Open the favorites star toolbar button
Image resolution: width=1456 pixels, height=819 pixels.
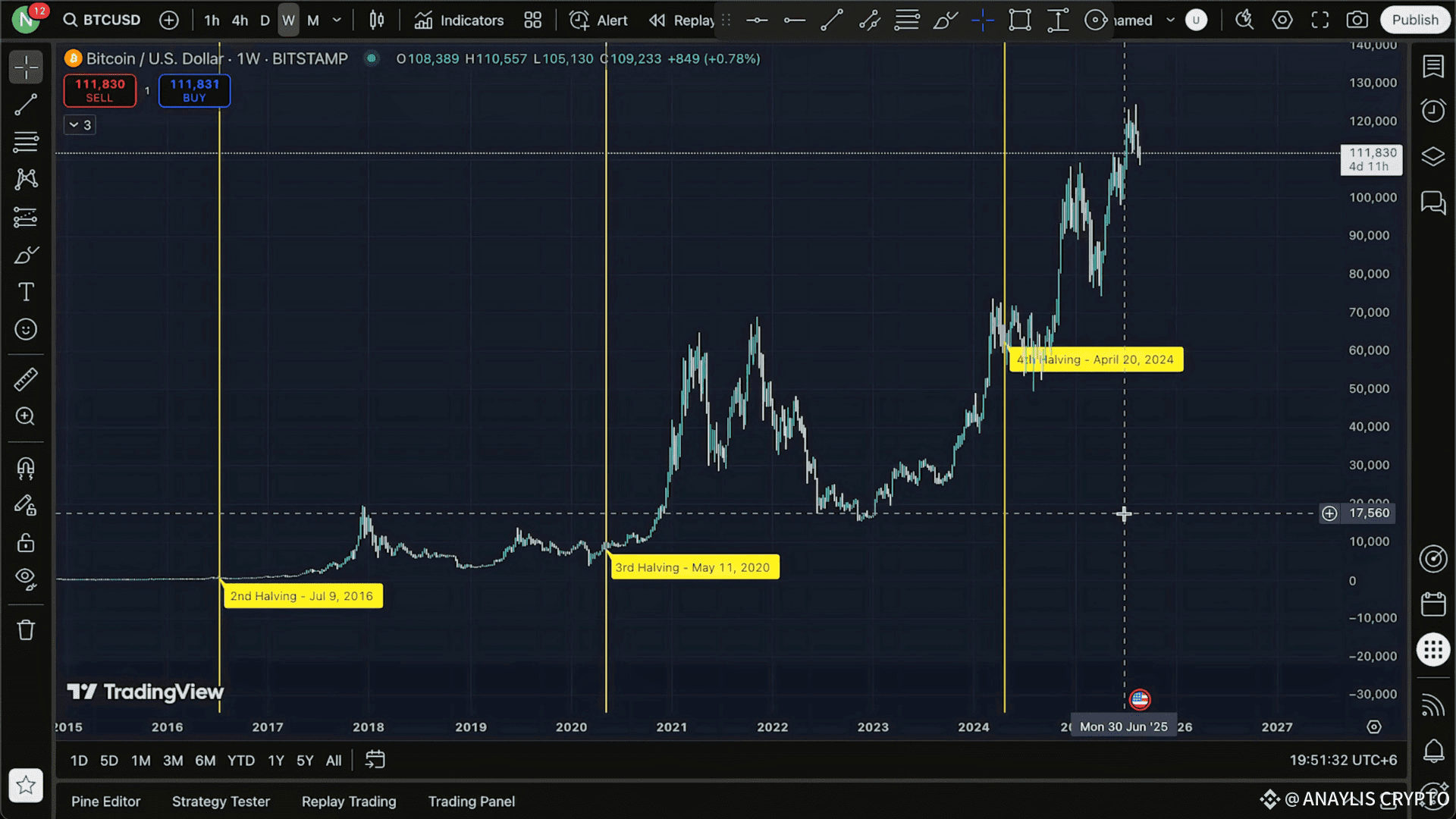[x=26, y=786]
